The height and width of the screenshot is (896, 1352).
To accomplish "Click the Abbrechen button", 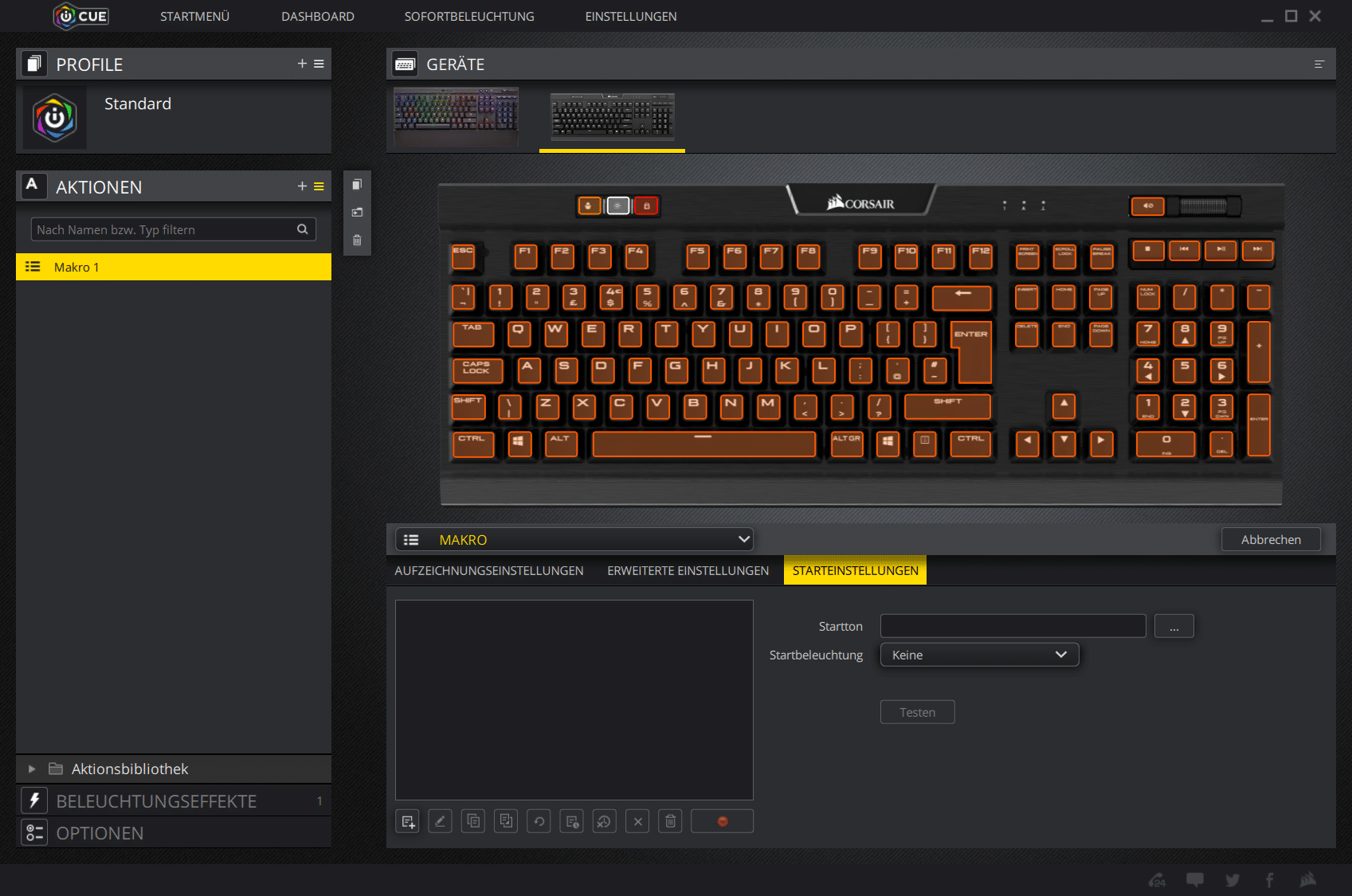I will point(1271,539).
